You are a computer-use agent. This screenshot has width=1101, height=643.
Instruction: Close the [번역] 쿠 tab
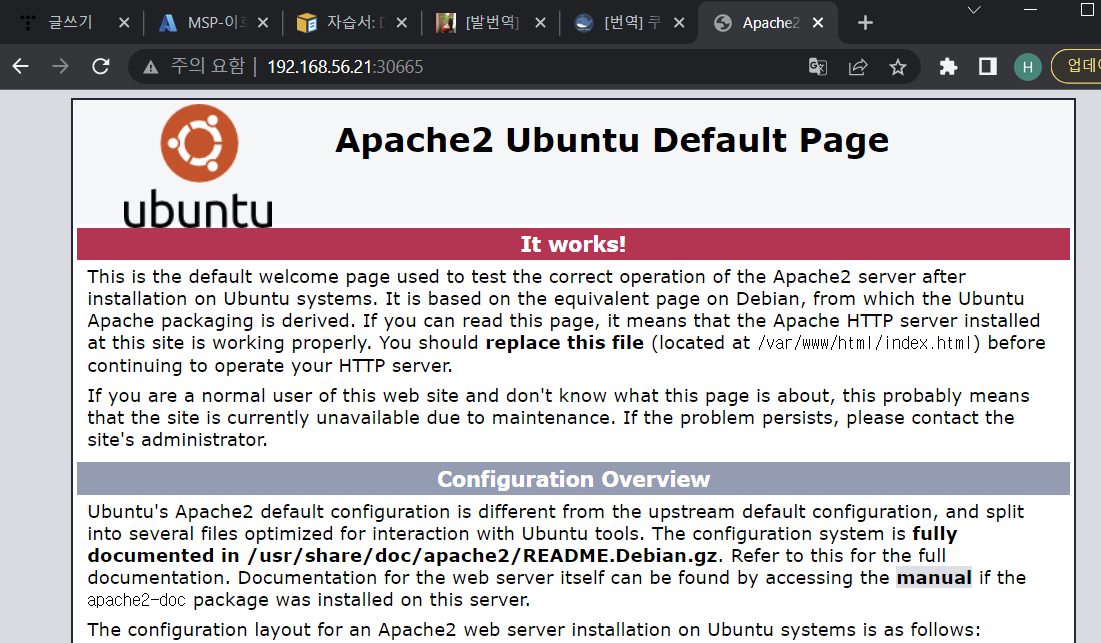click(x=680, y=23)
